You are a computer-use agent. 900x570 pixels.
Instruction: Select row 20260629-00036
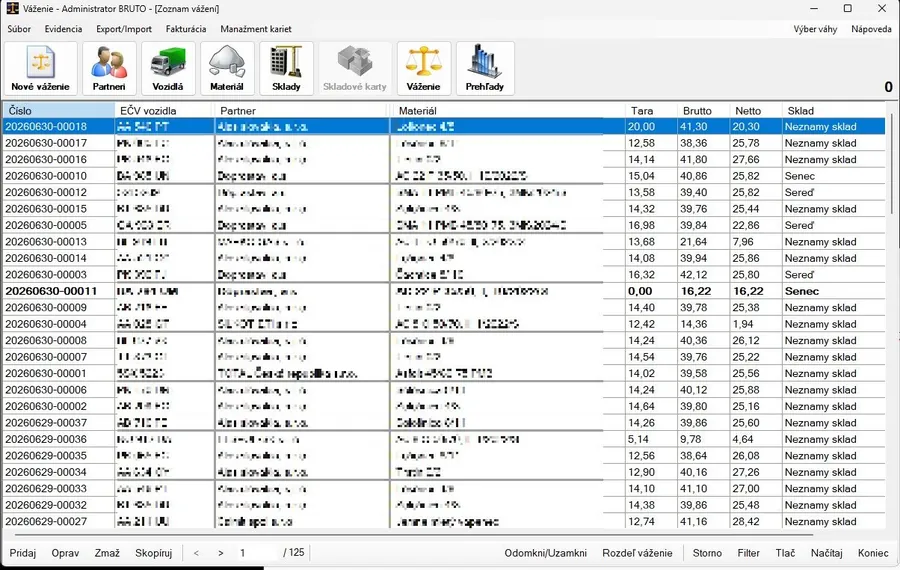[444, 439]
